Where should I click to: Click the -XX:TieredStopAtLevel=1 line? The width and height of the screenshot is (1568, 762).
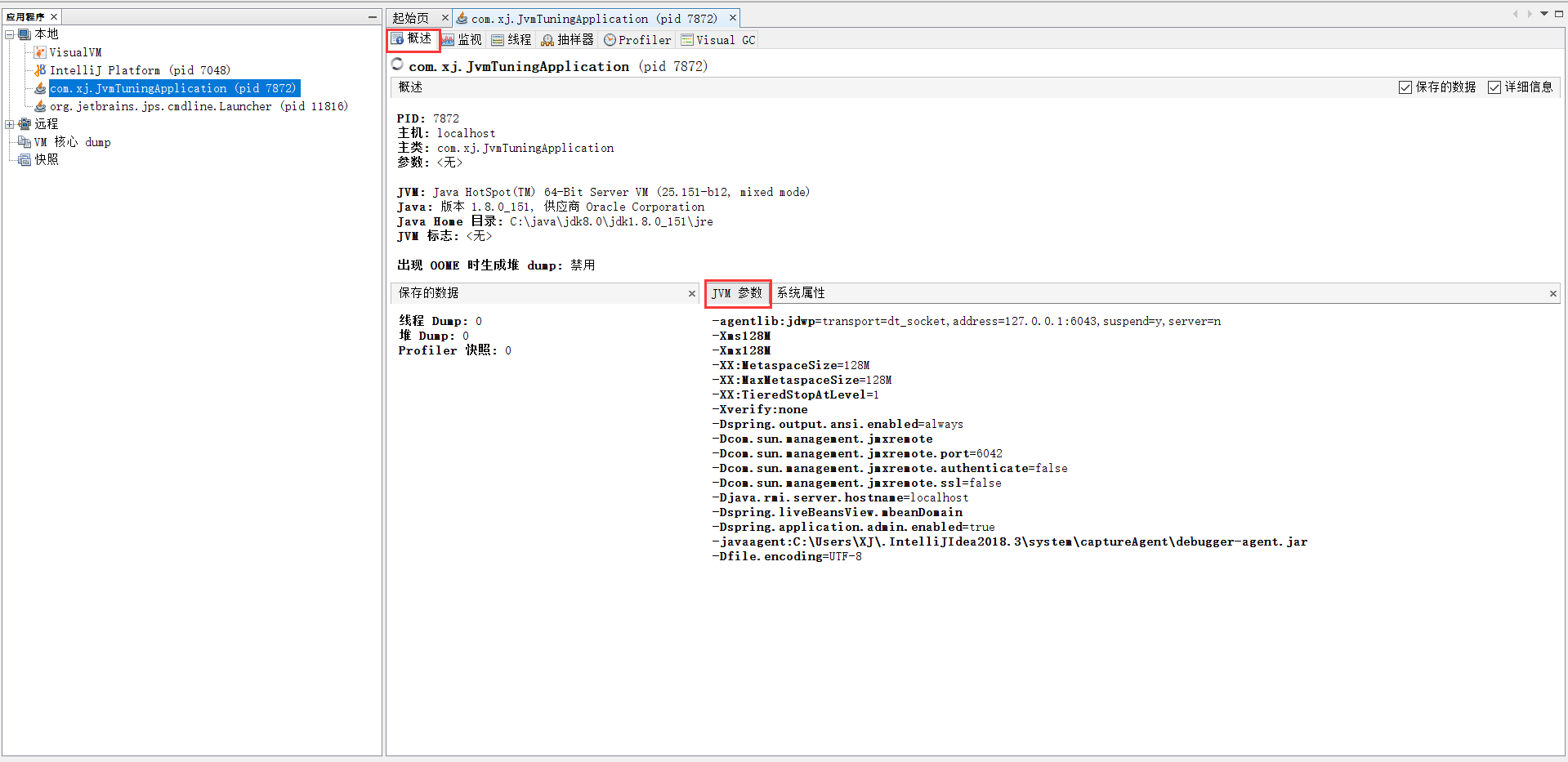pos(796,395)
